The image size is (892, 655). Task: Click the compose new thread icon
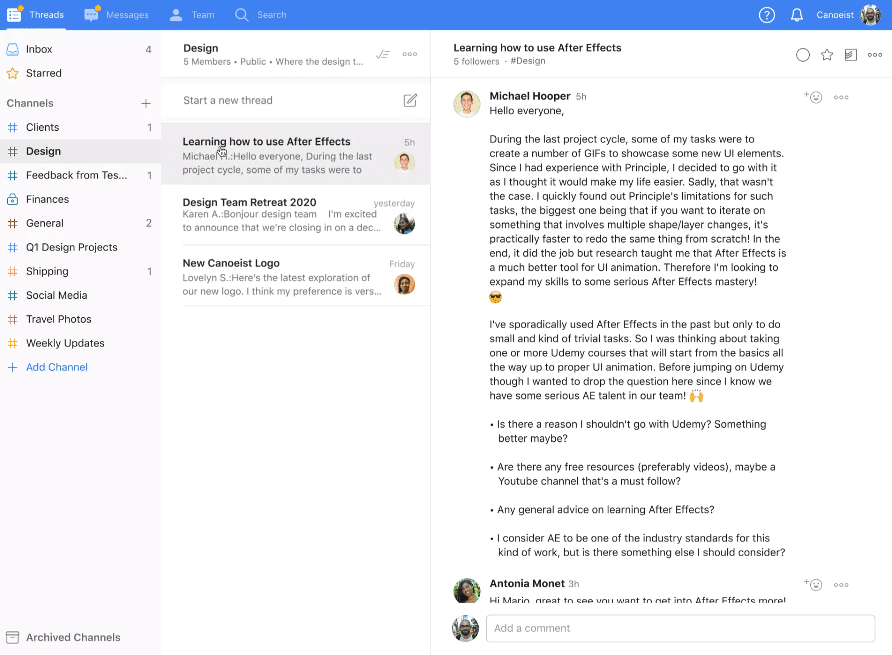tap(410, 100)
